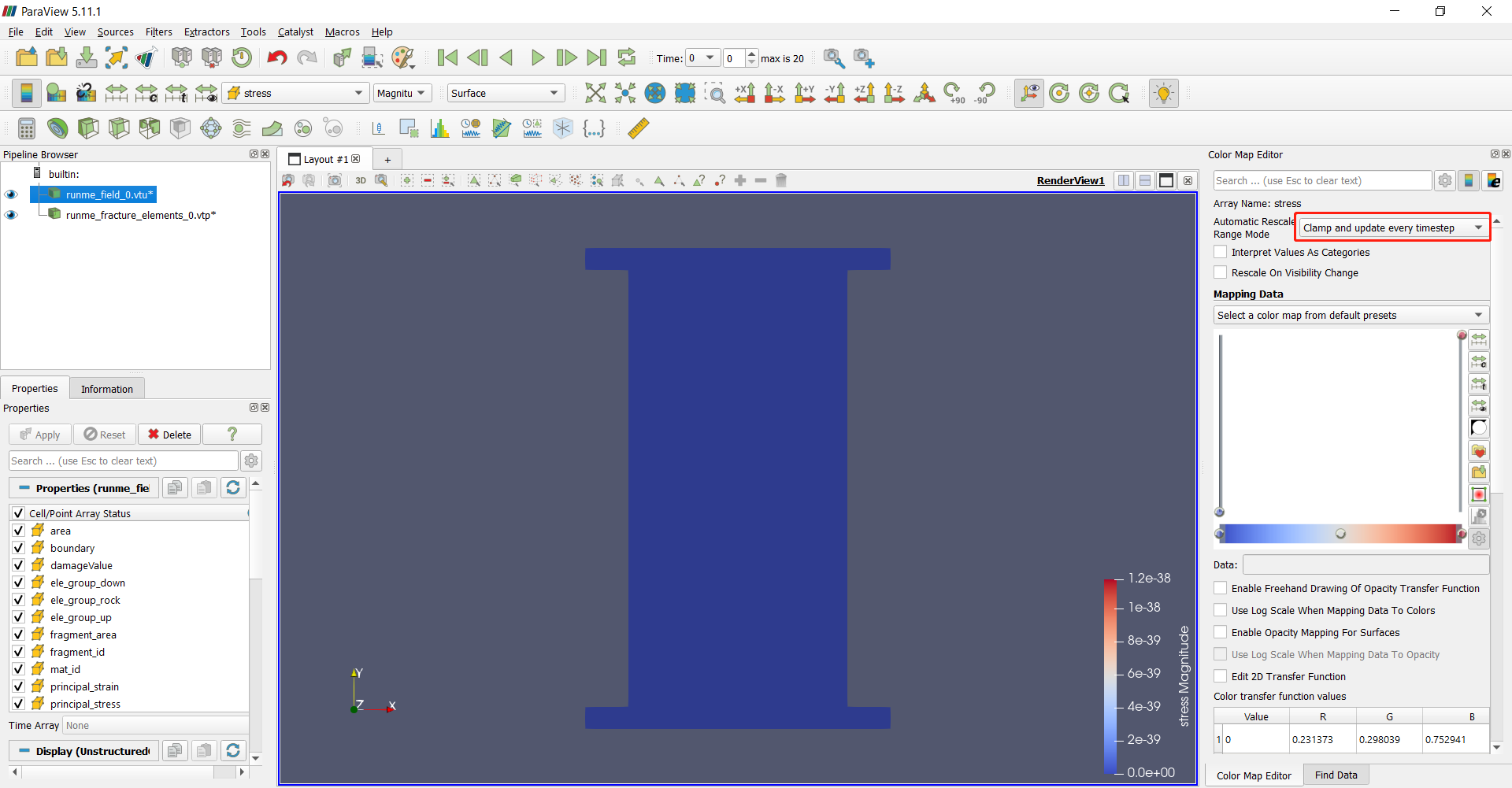Set view direction to +X
The width and height of the screenshot is (1512, 788).
745,93
